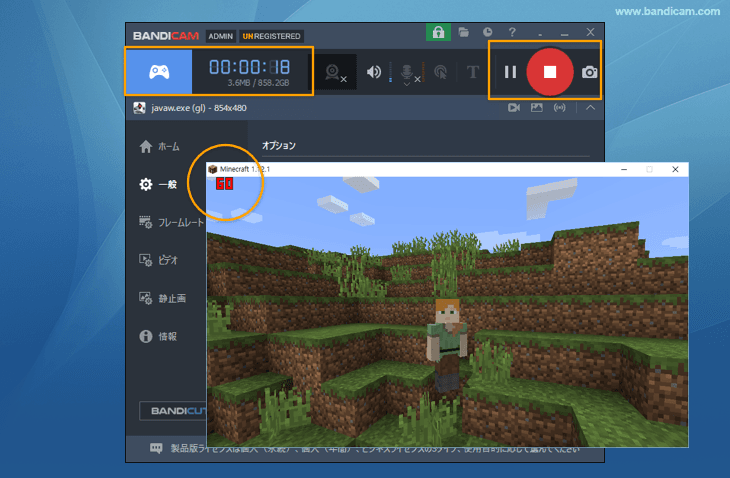Select the game recording mode gamepad icon
The image size is (730, 478).
tap(159, 71)
